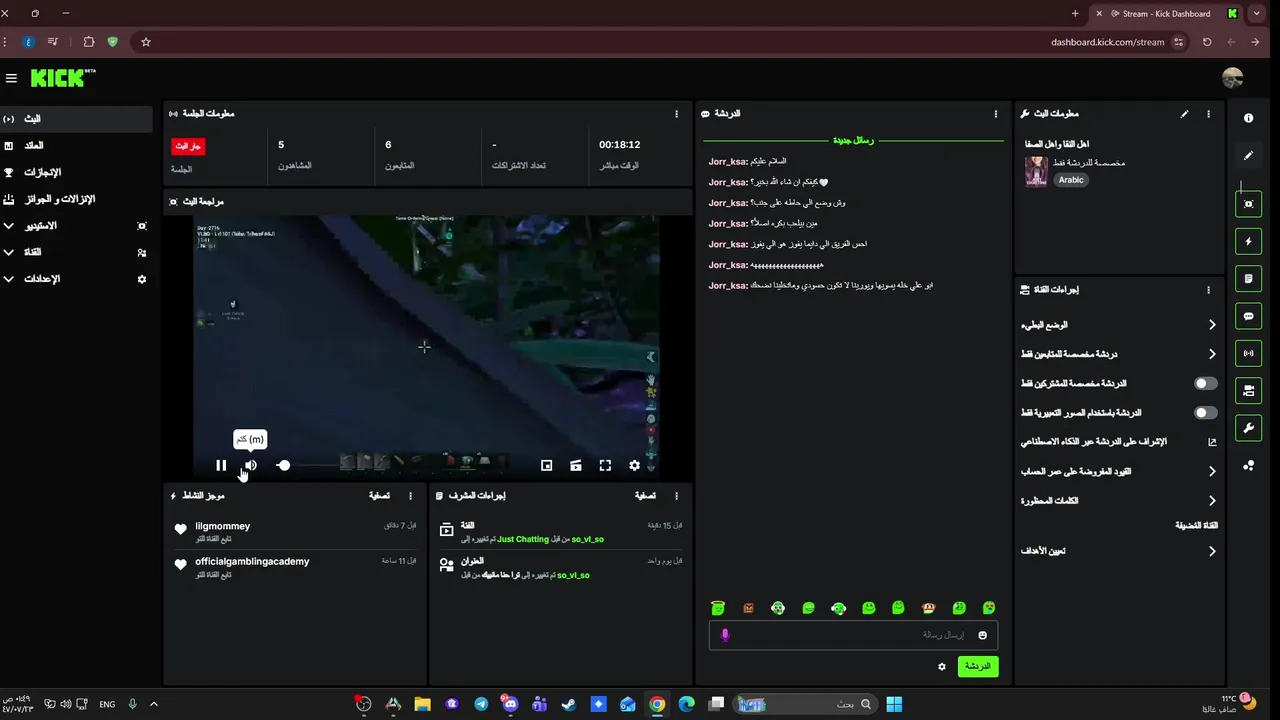The image size is (1280, 720).
Task: Open preview player settings gear
Action: point(634,465)
